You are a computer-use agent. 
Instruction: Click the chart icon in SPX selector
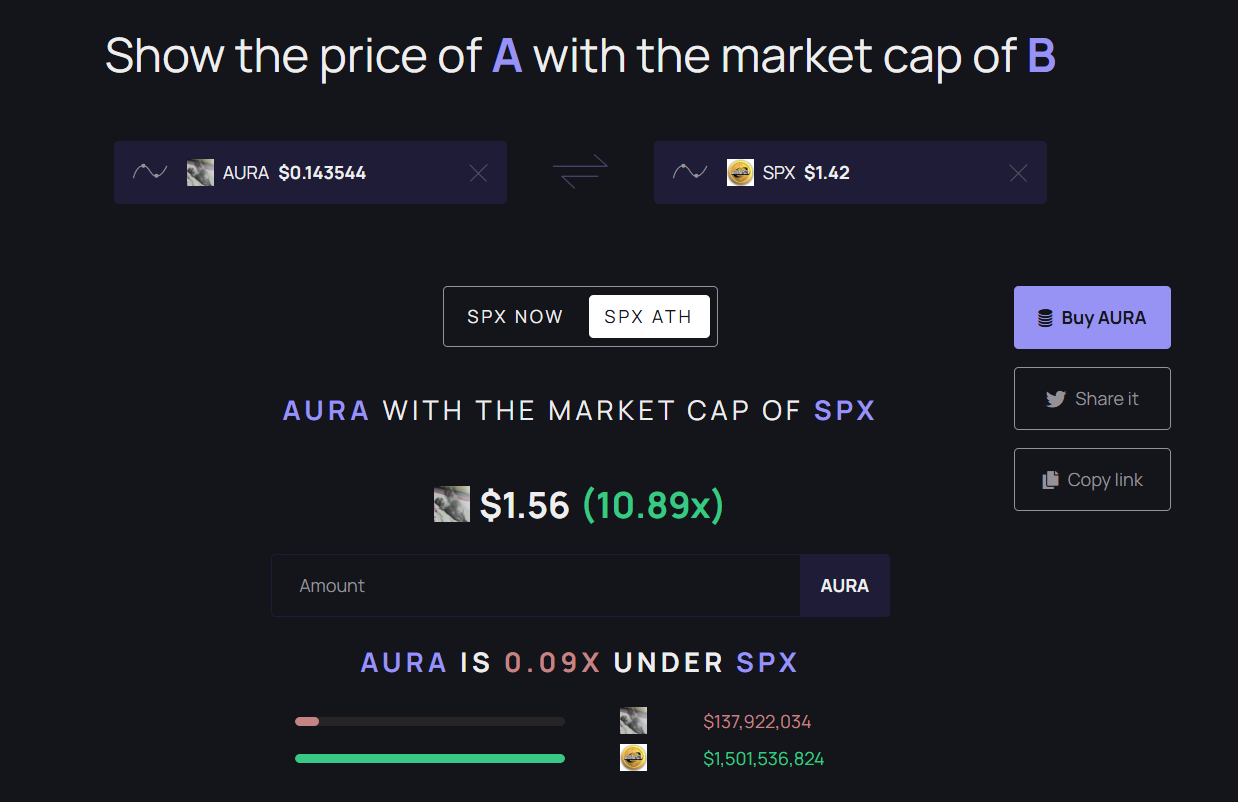point(690,172)
